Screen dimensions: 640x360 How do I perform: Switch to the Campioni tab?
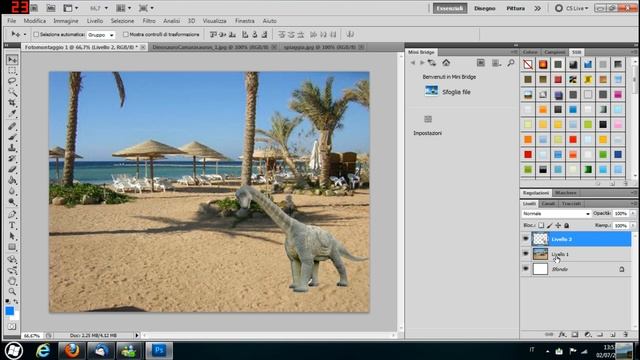click(x=555, y=52)
